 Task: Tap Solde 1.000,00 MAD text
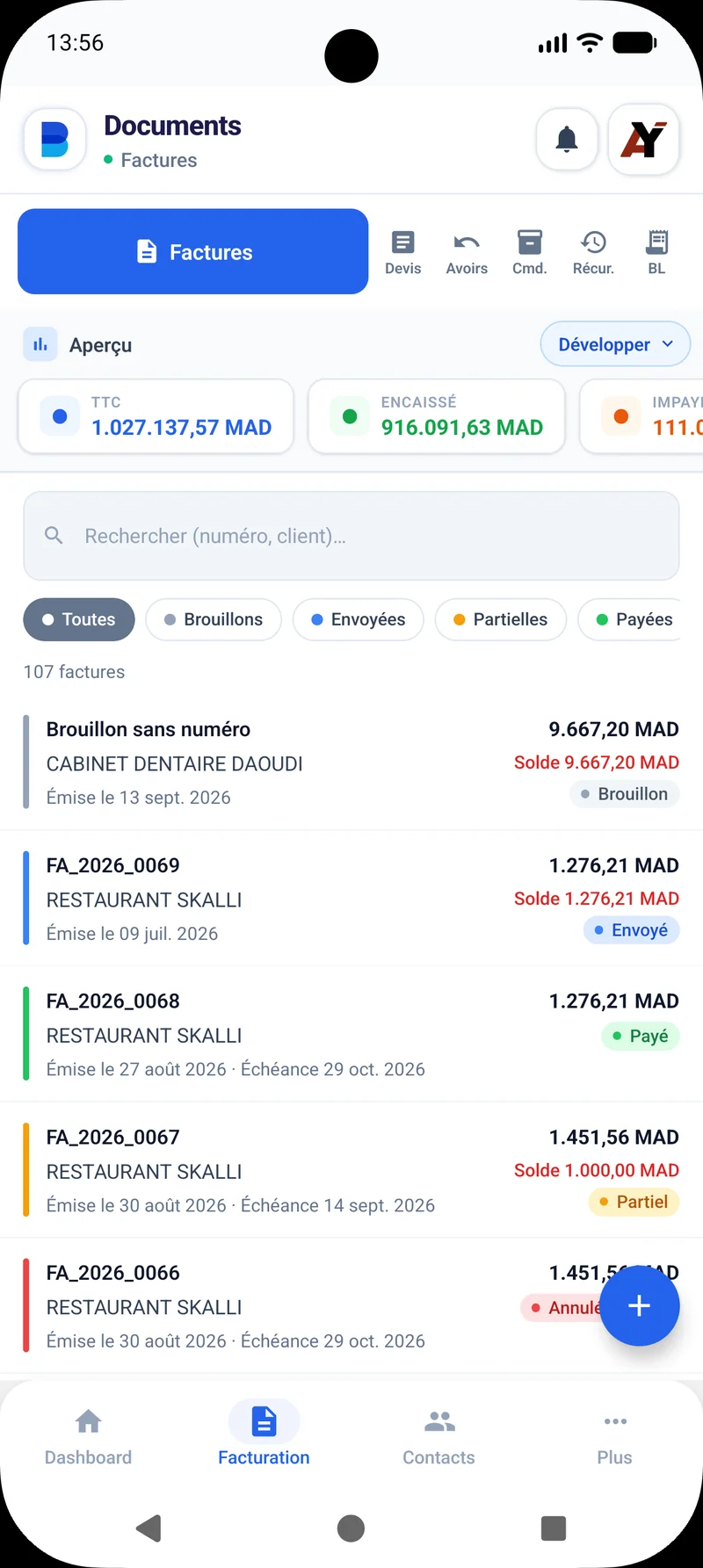point(597,1170)
